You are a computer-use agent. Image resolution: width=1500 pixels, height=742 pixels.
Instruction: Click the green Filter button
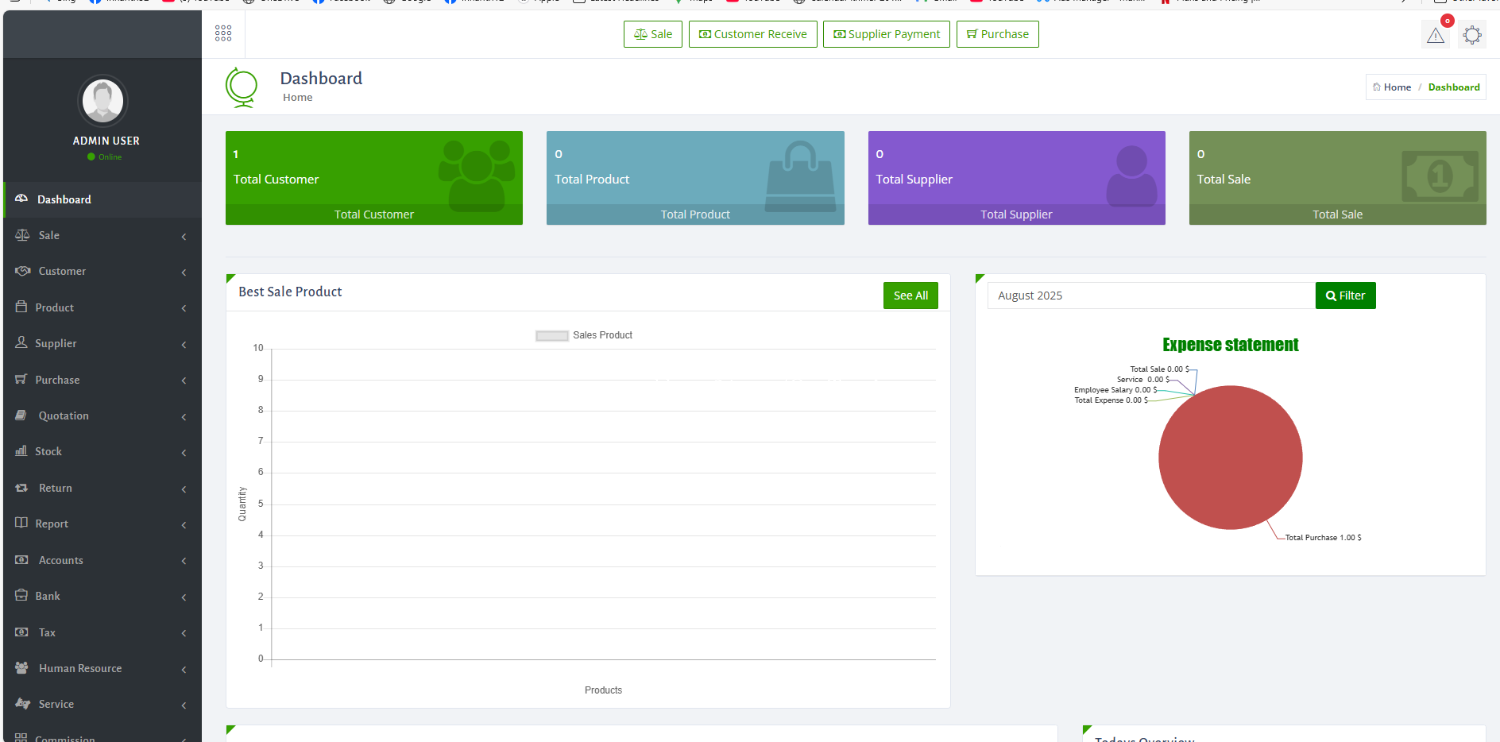coord(1345,296)
